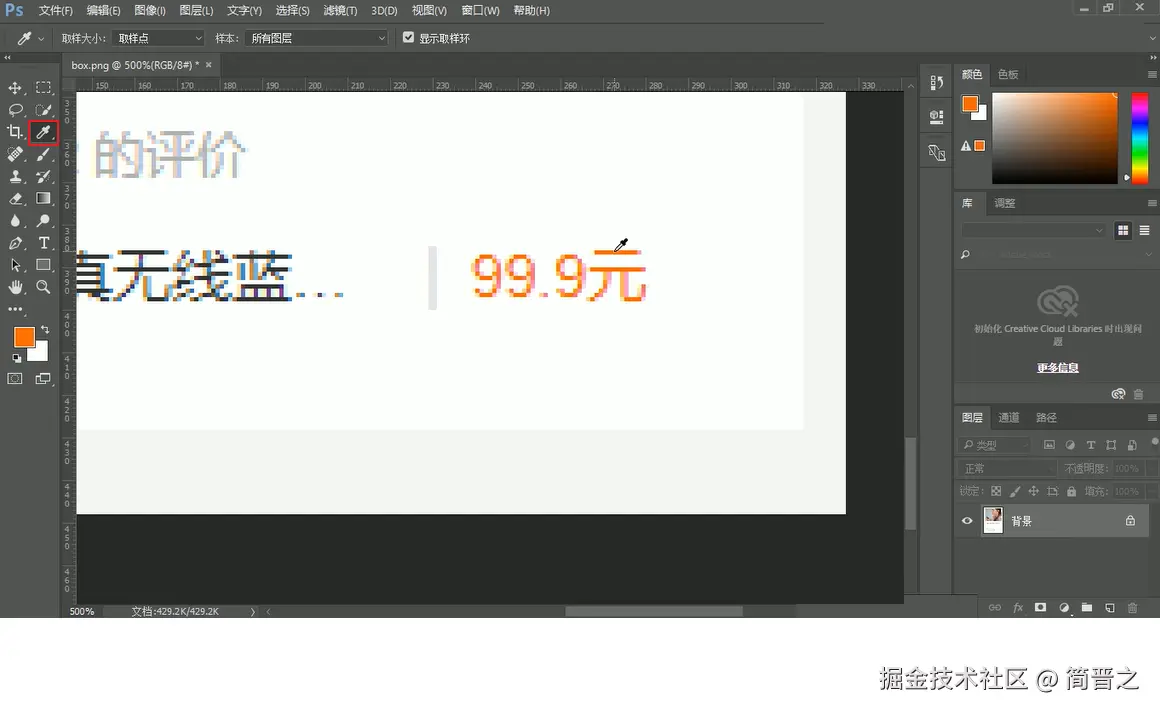Screen dimensions: 1160x713
Task: Select the Eyedropper tool
Action: (x=45, y=132)
